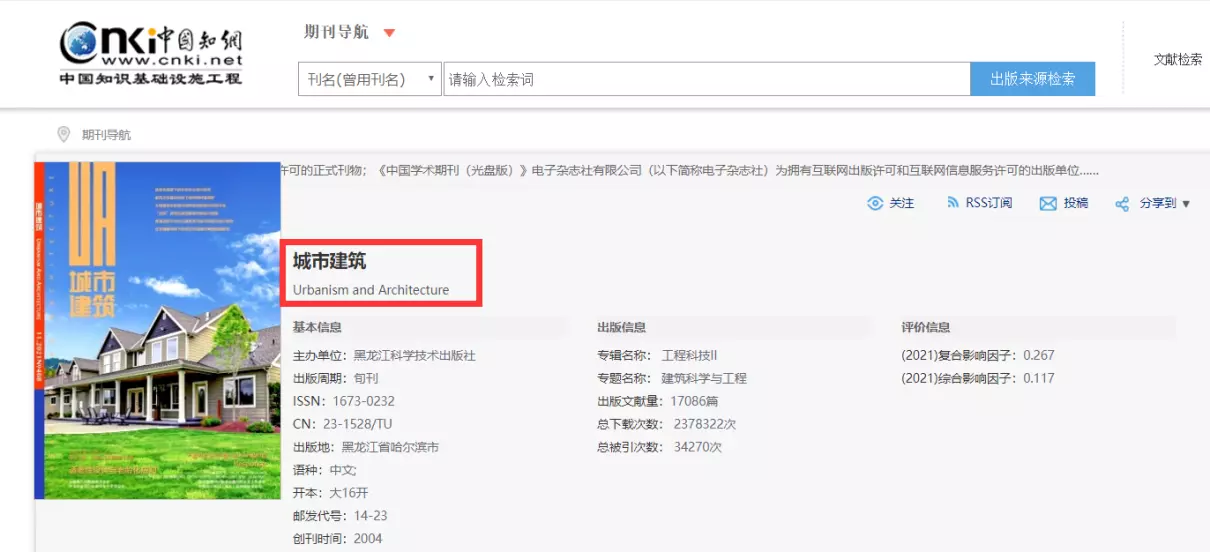Select the sponsor 黑龙江科学技术出版社
Screen dimensions: 1210x552
(x=415, y=355)
